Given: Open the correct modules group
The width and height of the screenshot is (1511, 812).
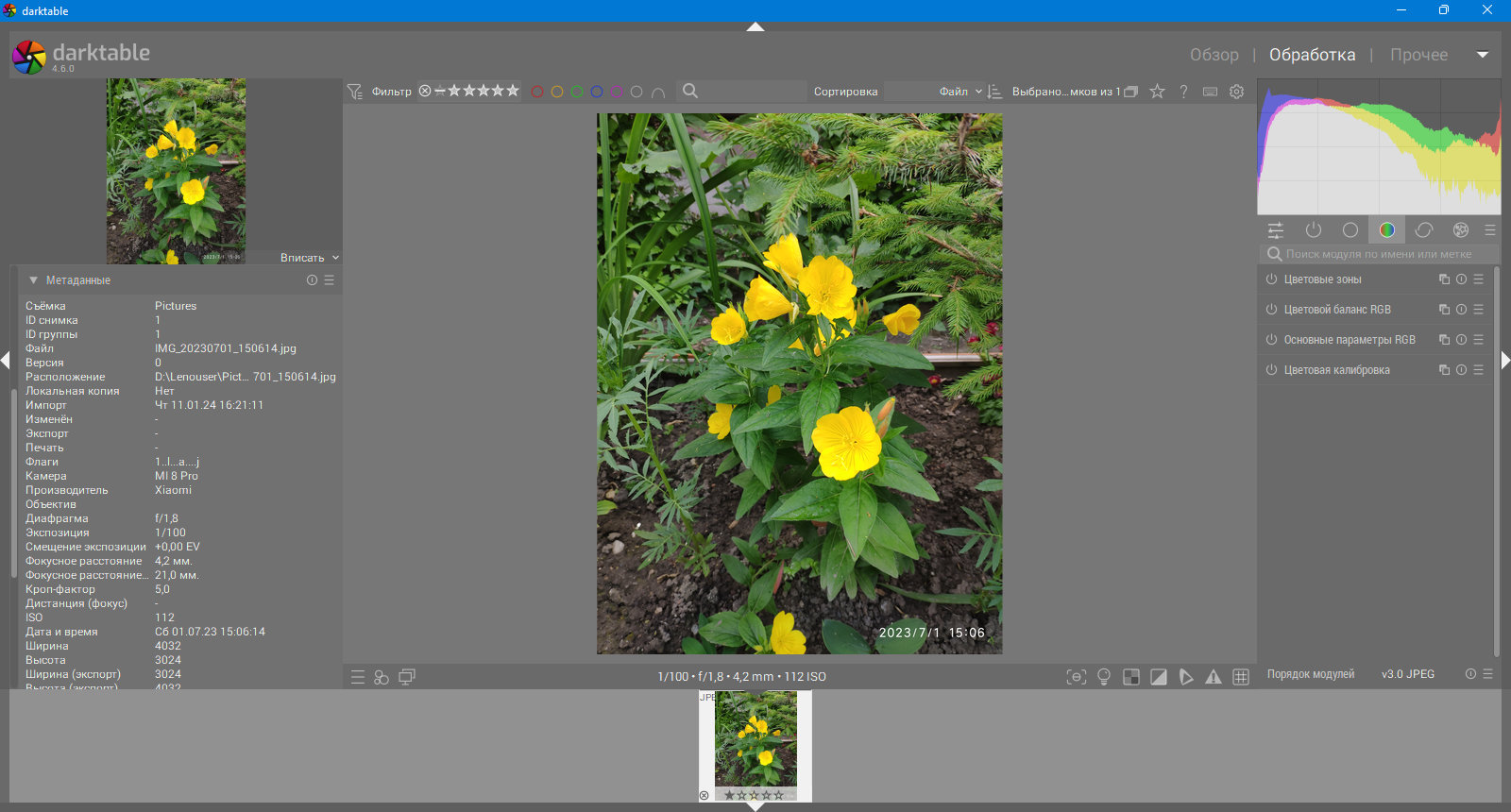Looking at the screenshot, I should 1424,230.
